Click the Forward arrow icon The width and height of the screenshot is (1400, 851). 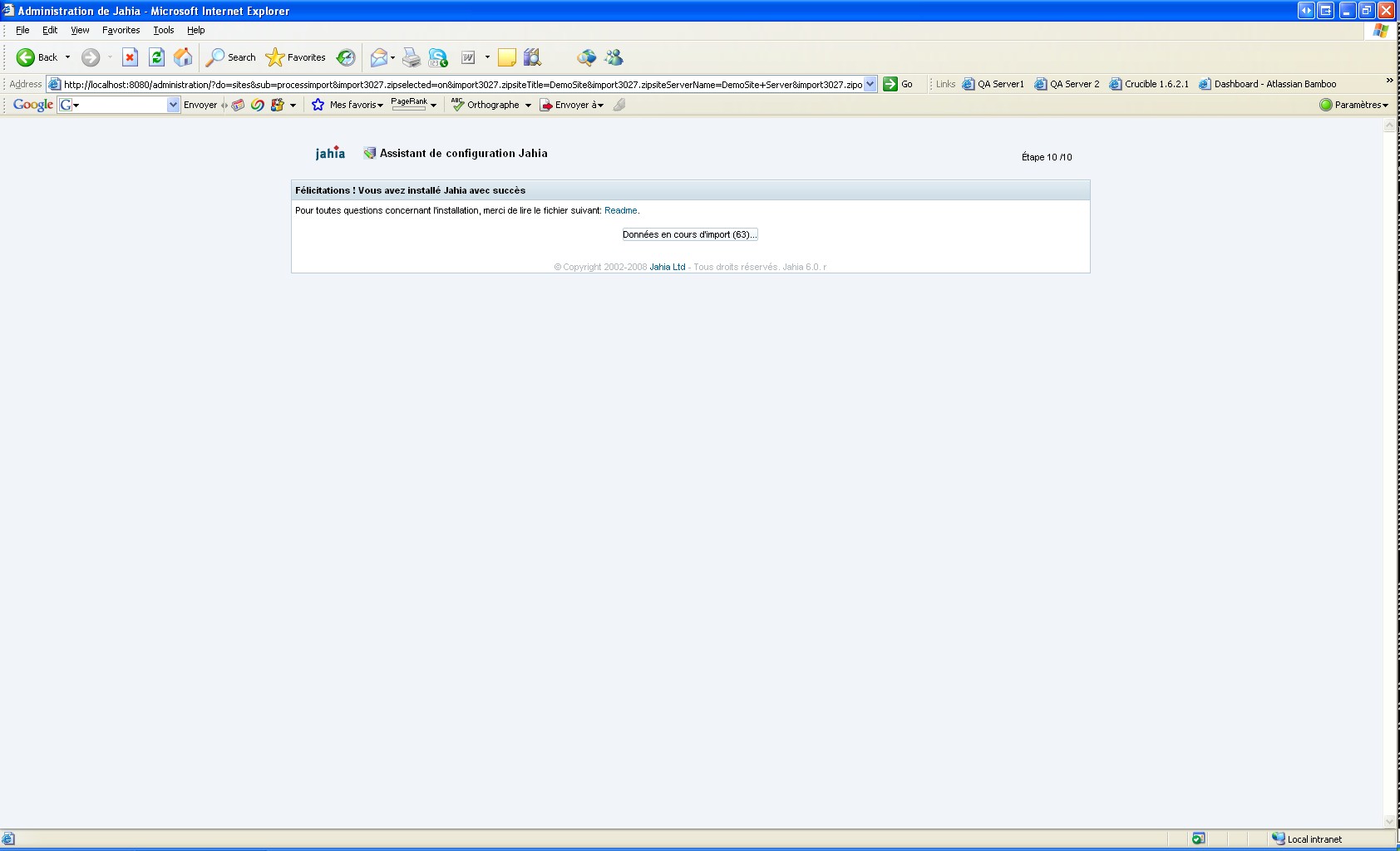(91, 57)
